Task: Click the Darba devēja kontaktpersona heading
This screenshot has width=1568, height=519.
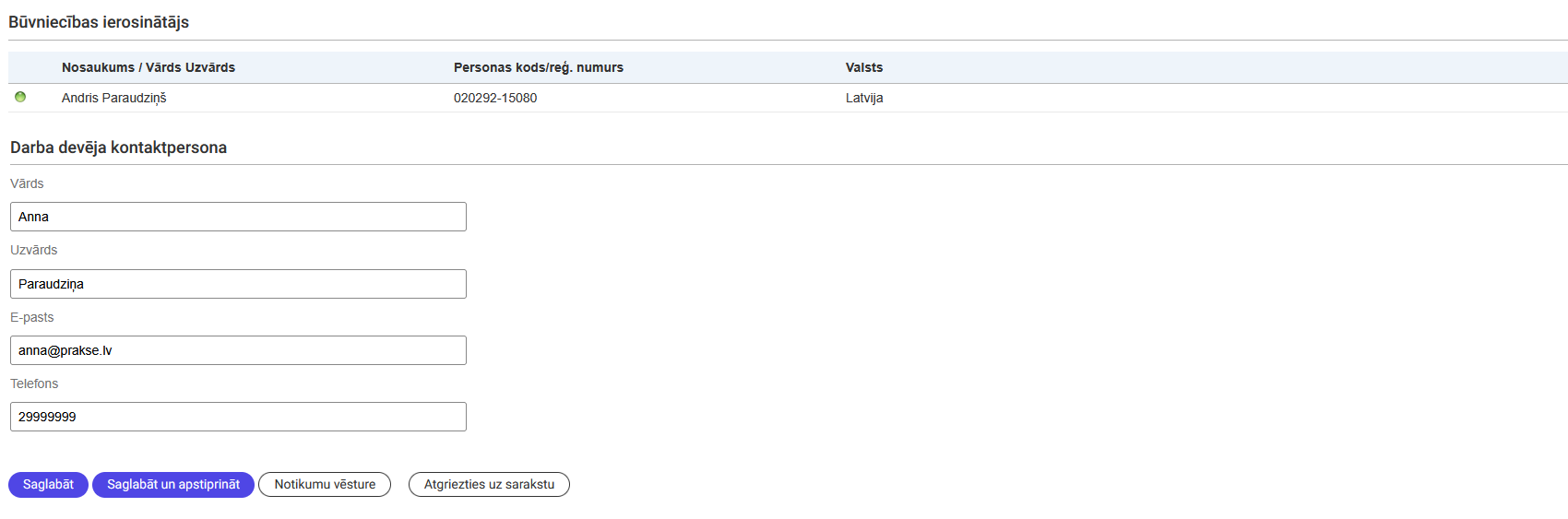Action: click(x=118, y=147)
